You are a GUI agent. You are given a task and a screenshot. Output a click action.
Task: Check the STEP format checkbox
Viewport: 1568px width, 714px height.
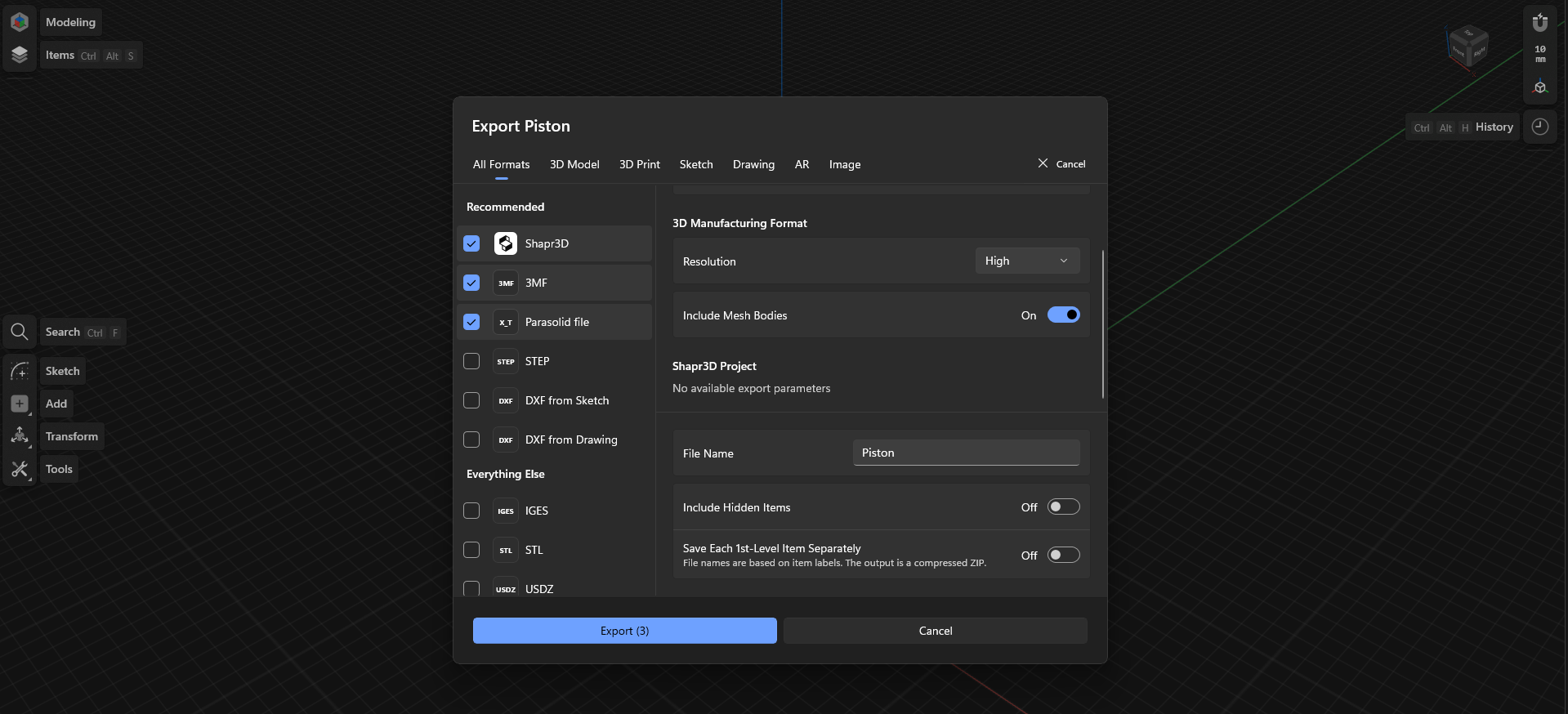tap(471, 361)
